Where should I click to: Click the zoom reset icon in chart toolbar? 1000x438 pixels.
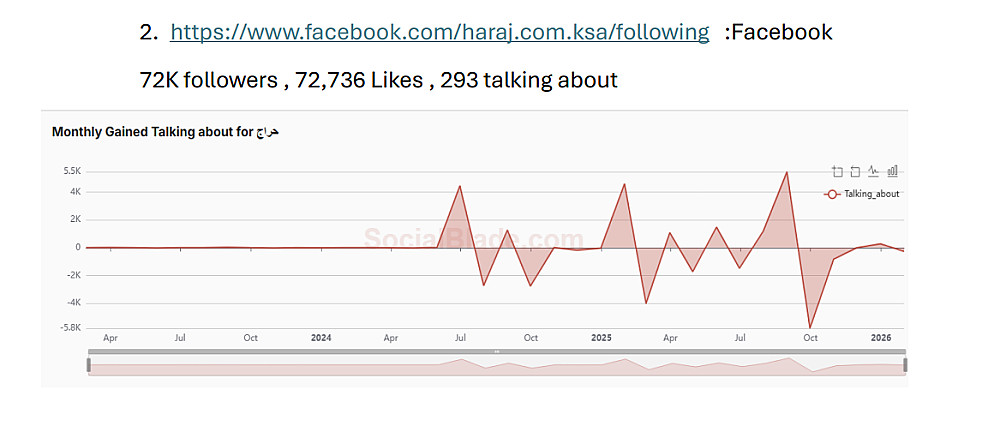click(855, 171)
